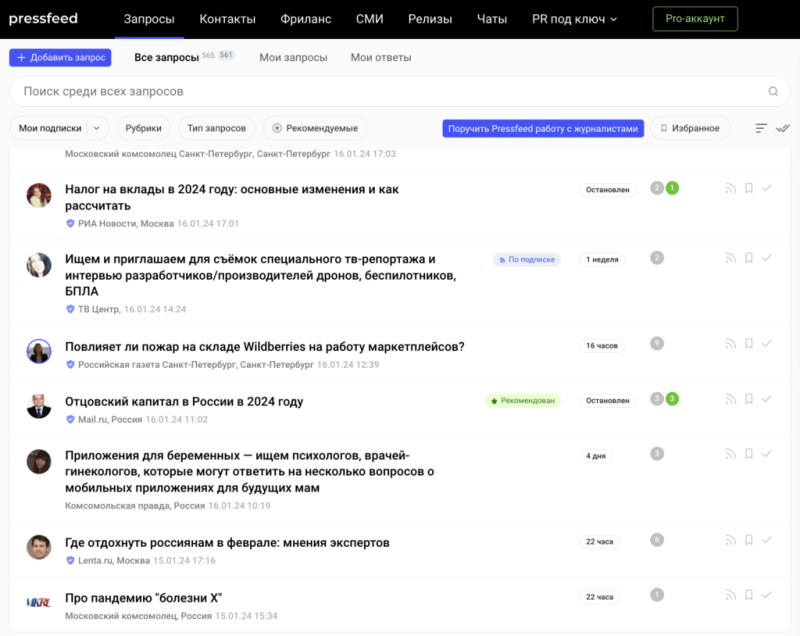Mark the Wildberries fire request as read
This screenshot has height=636, width=800.
point(766,344)
